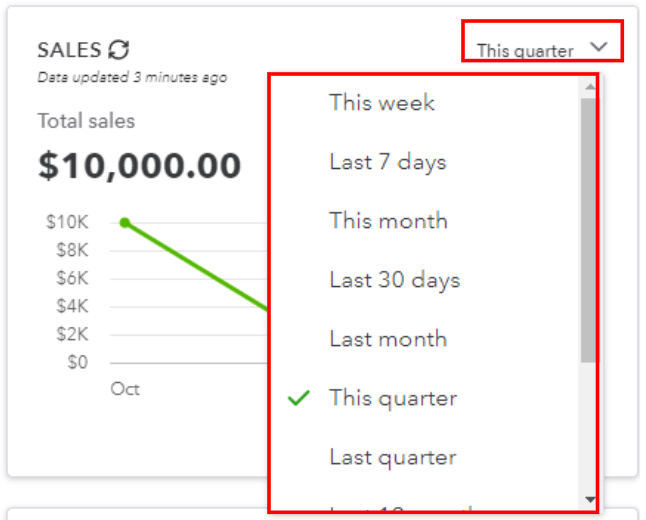Switch the period to Last quarter
Viewport: 646px width, 520px height.
coord(425,457)
